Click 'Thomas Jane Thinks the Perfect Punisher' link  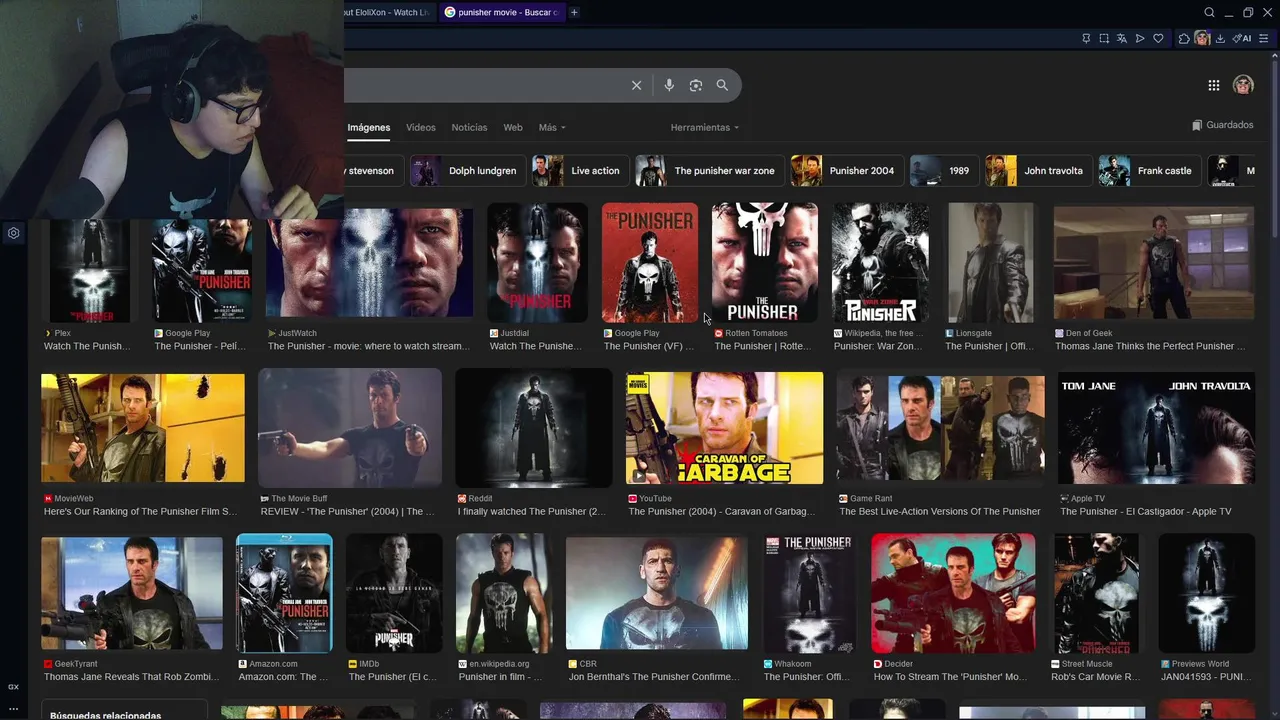click(1150, 346)
